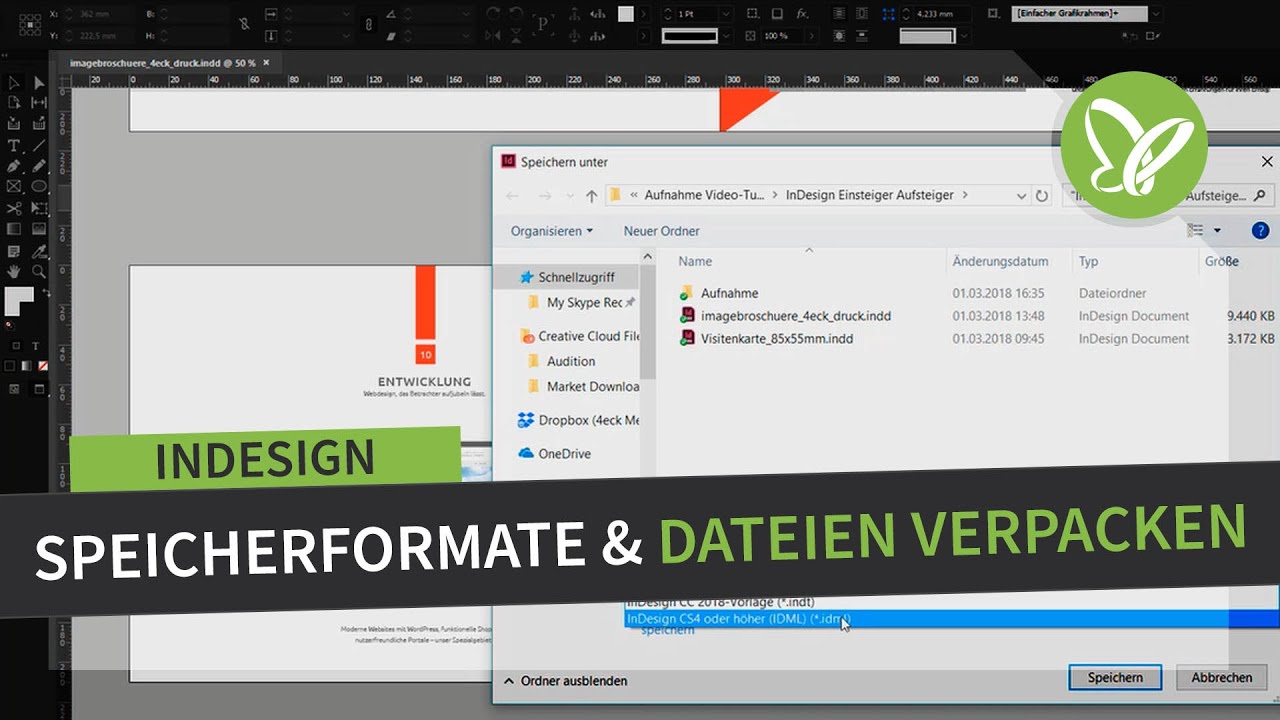
Task: Open the stroke weight 1 Pt dropdown
Action: click(724, 14)
